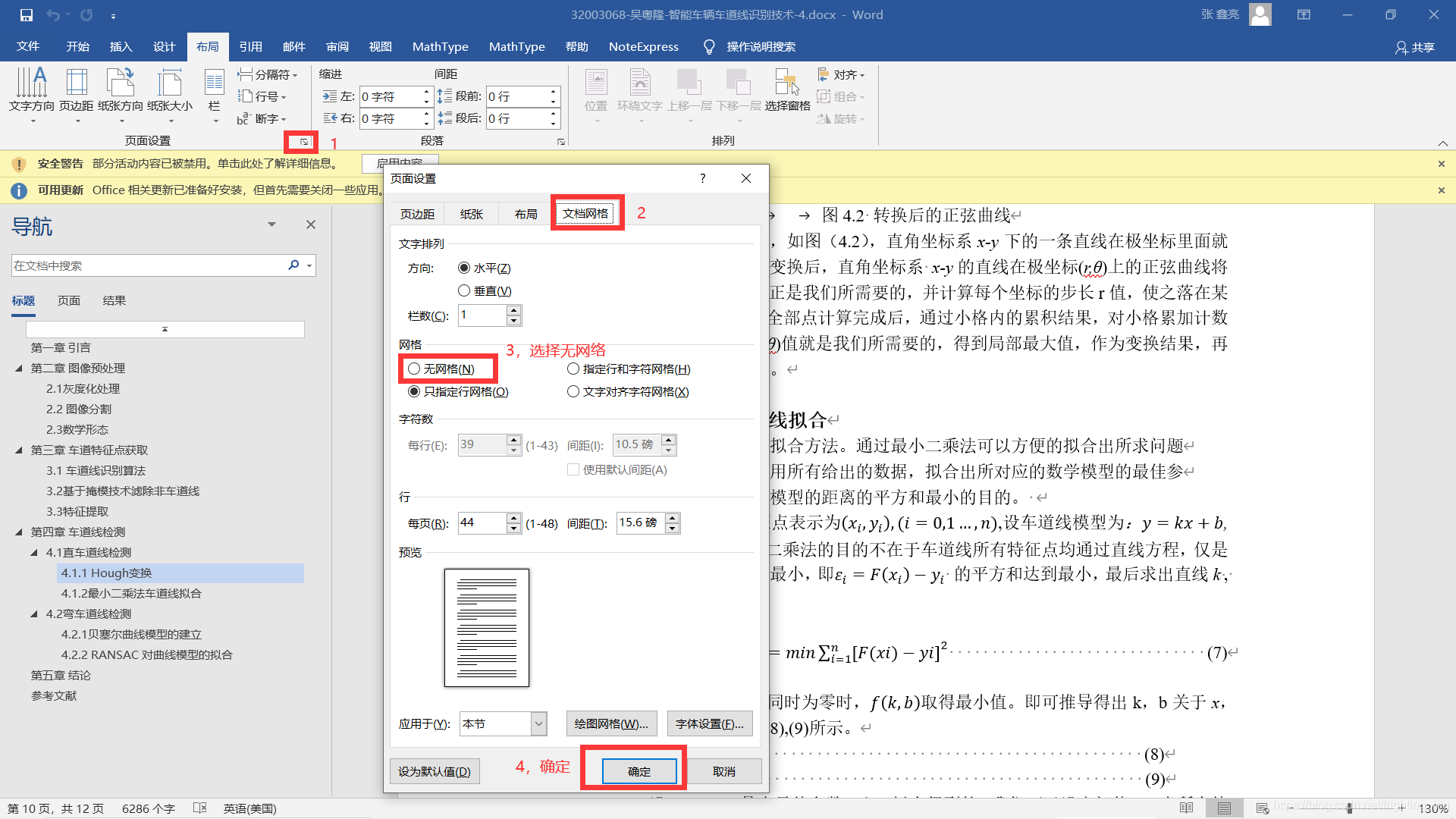The height and width of the screenshot is (819, 1456).
Task: Choose Specify line and character grid option
Action: [573, 369]
